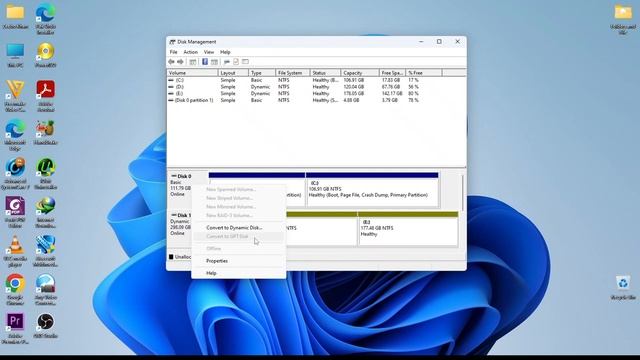The image size is (640, 360).
Task: Sort by the Capacity column header
Action: click(x=360, y=73)
